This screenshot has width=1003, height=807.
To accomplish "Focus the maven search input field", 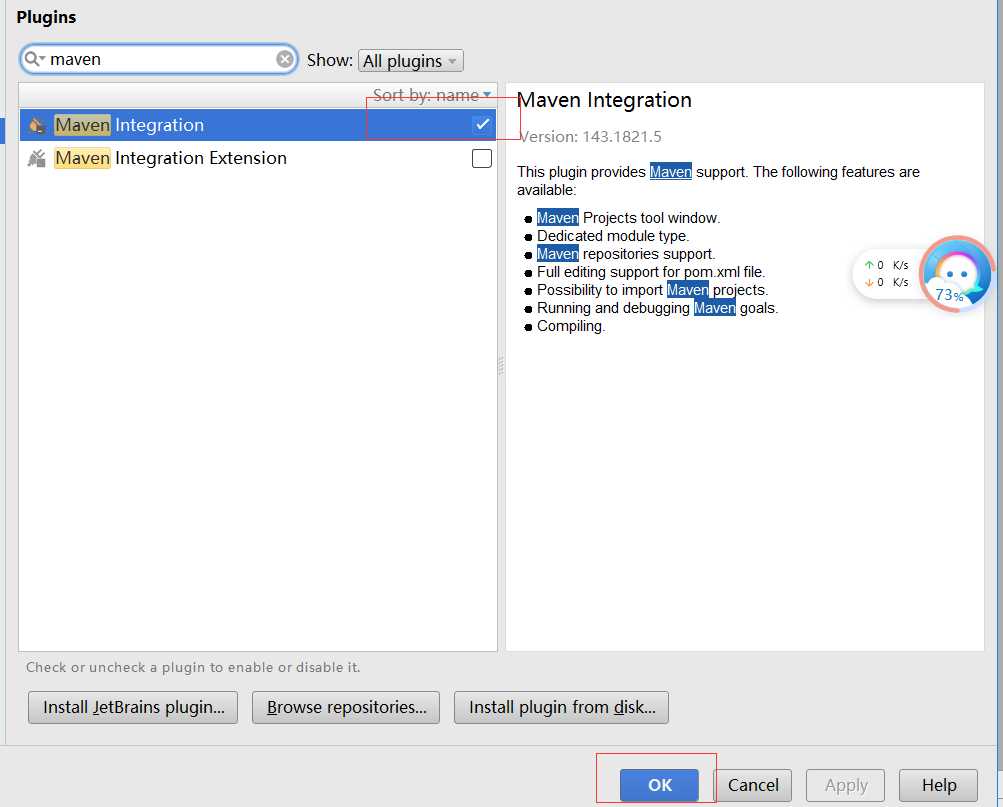I will tap(160, 59).
